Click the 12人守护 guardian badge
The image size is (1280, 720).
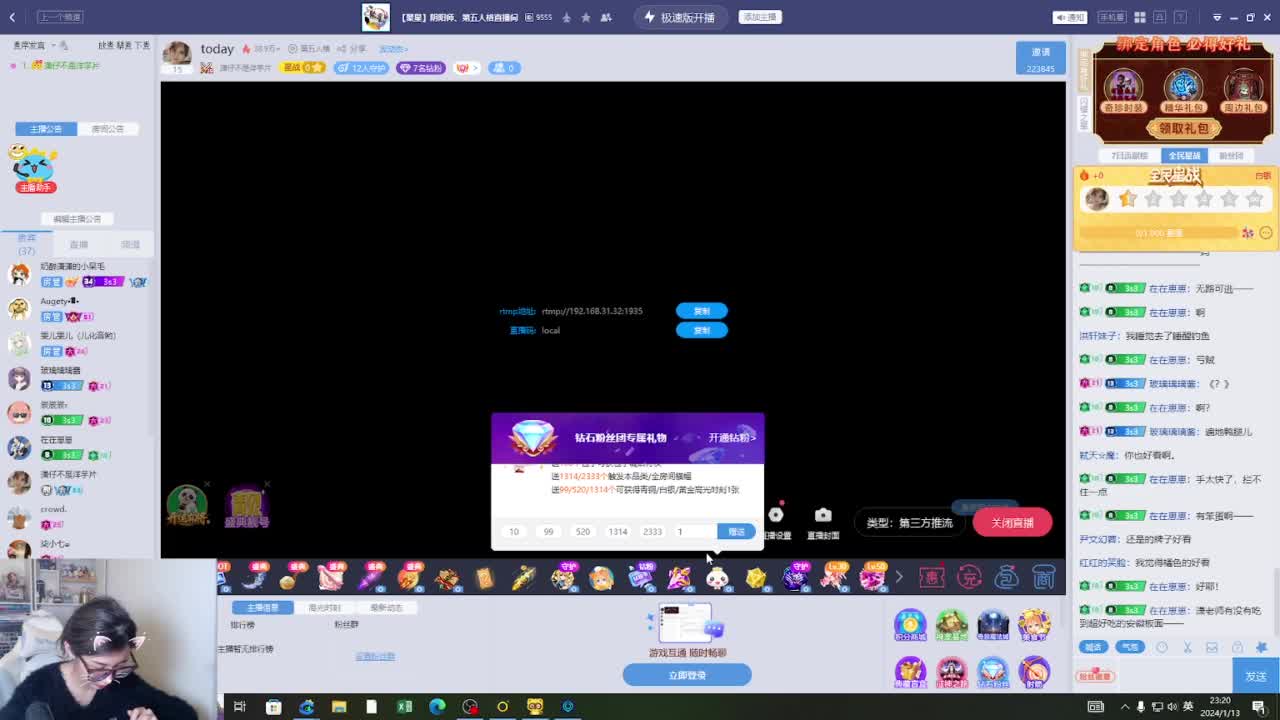pyautogui.click(x=361, y=68)
